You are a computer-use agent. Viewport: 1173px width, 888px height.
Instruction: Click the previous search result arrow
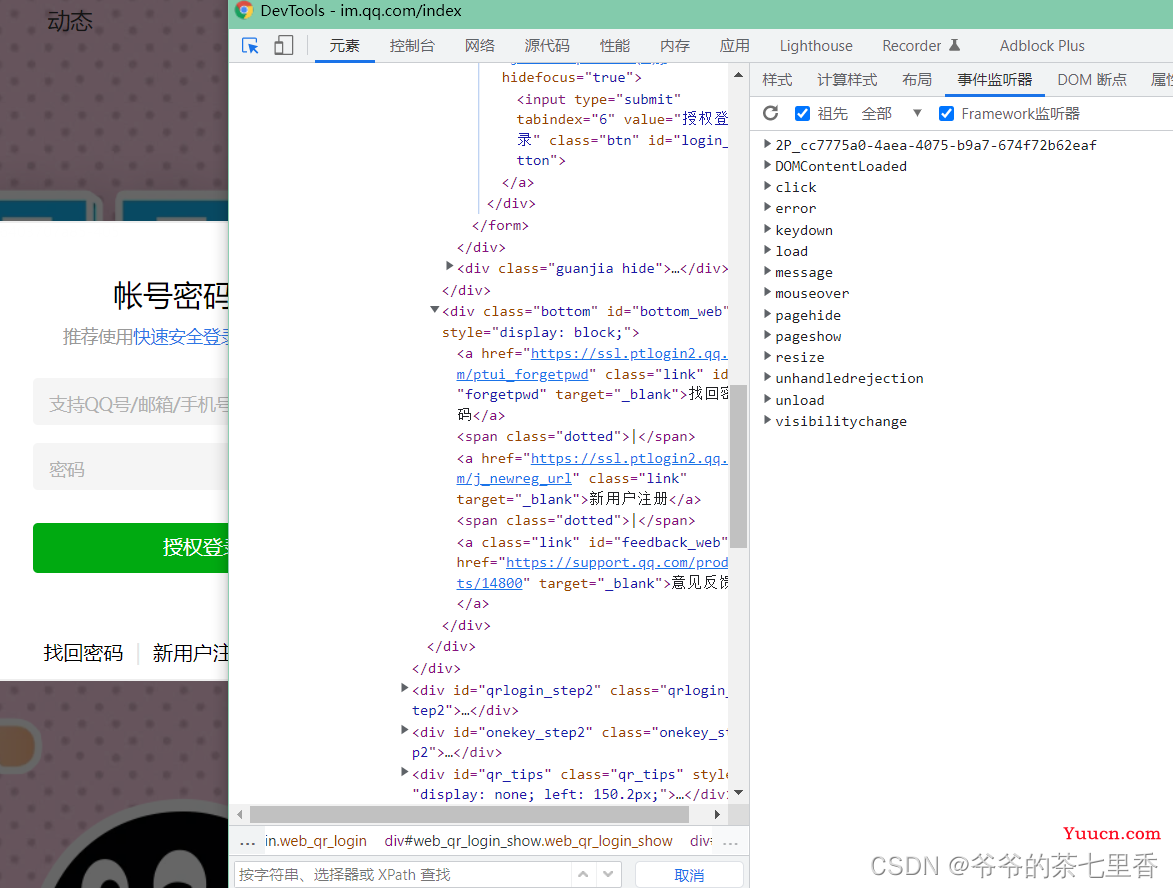pyautogui.click(x=583, y=874)
